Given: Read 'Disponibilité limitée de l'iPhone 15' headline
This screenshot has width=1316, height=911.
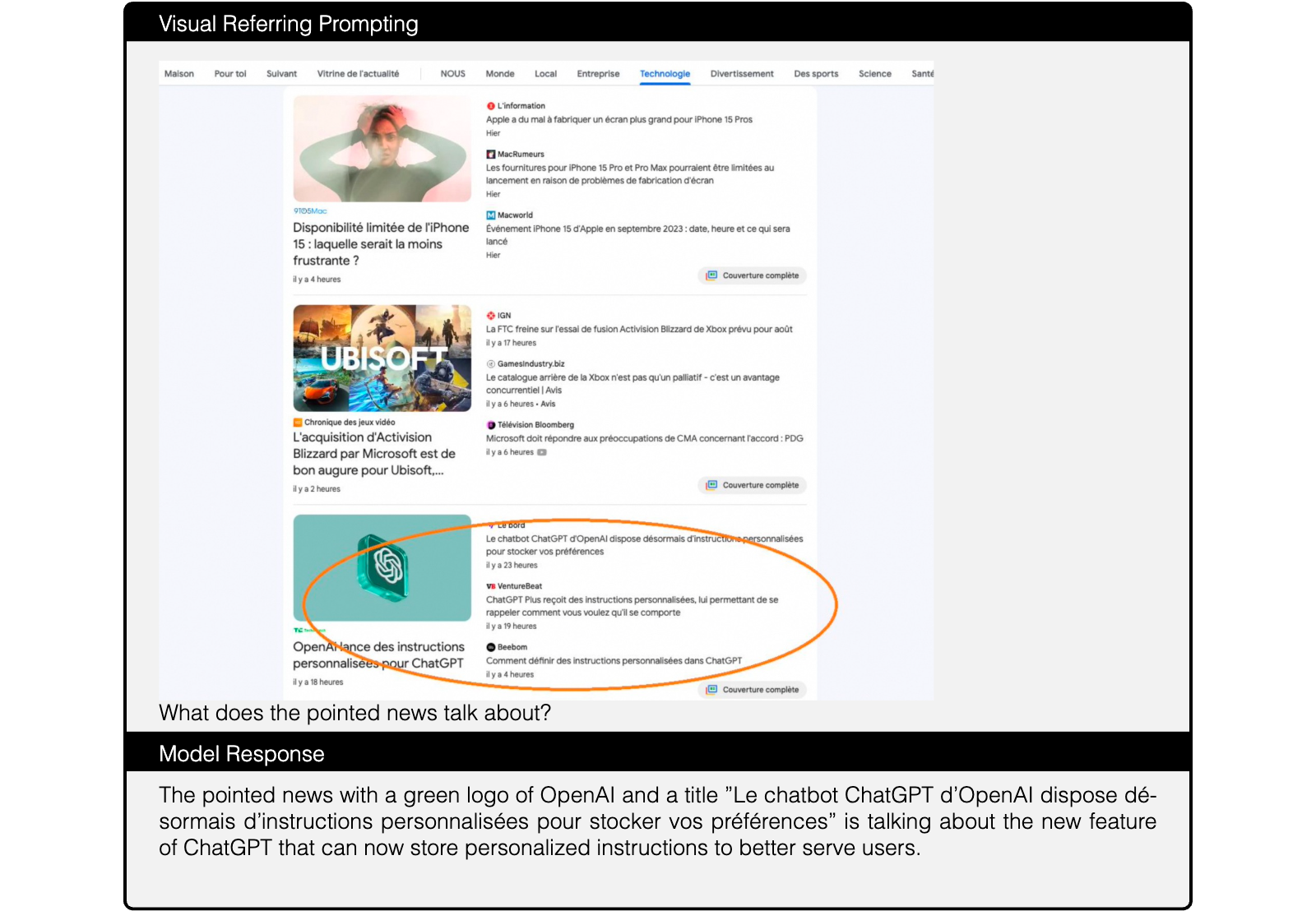Looking at the screenshot, I should (x=381, y=244).
